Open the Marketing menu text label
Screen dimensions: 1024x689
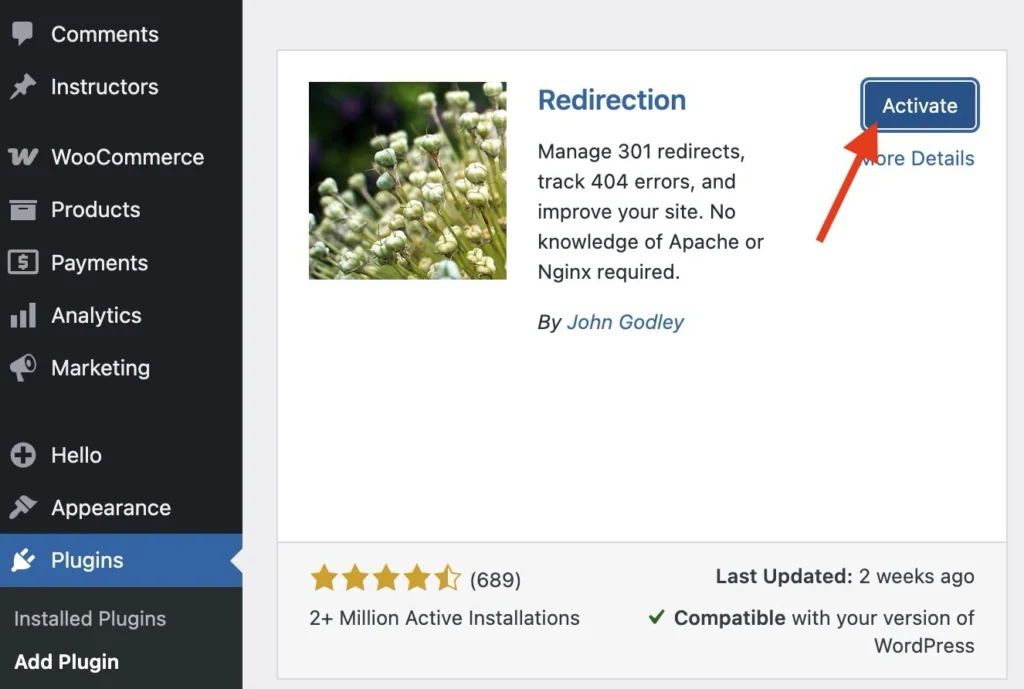100,368
